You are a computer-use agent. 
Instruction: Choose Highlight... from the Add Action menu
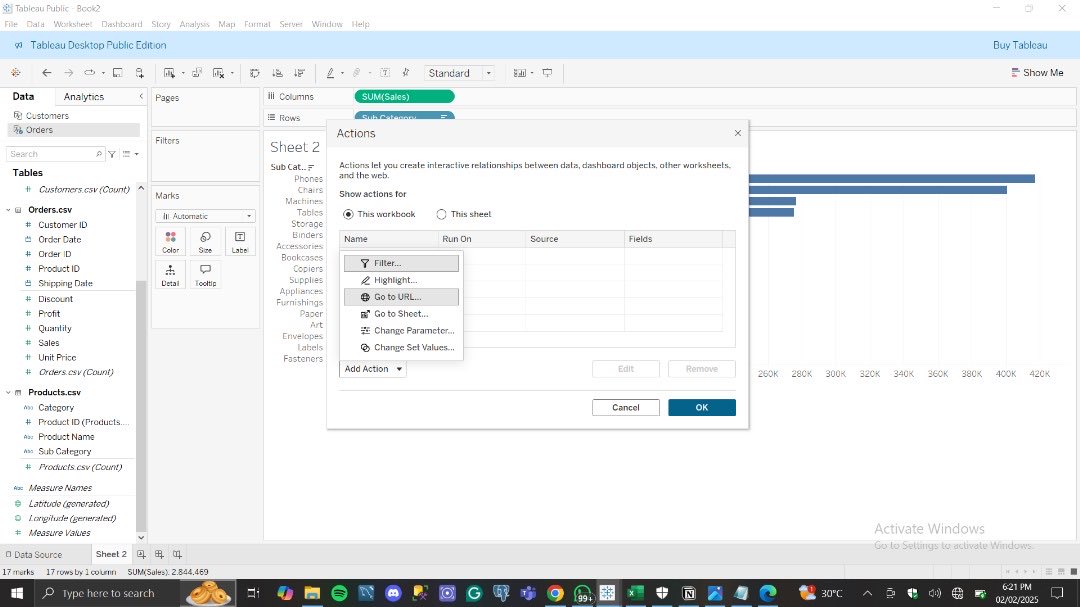(401, 280)
